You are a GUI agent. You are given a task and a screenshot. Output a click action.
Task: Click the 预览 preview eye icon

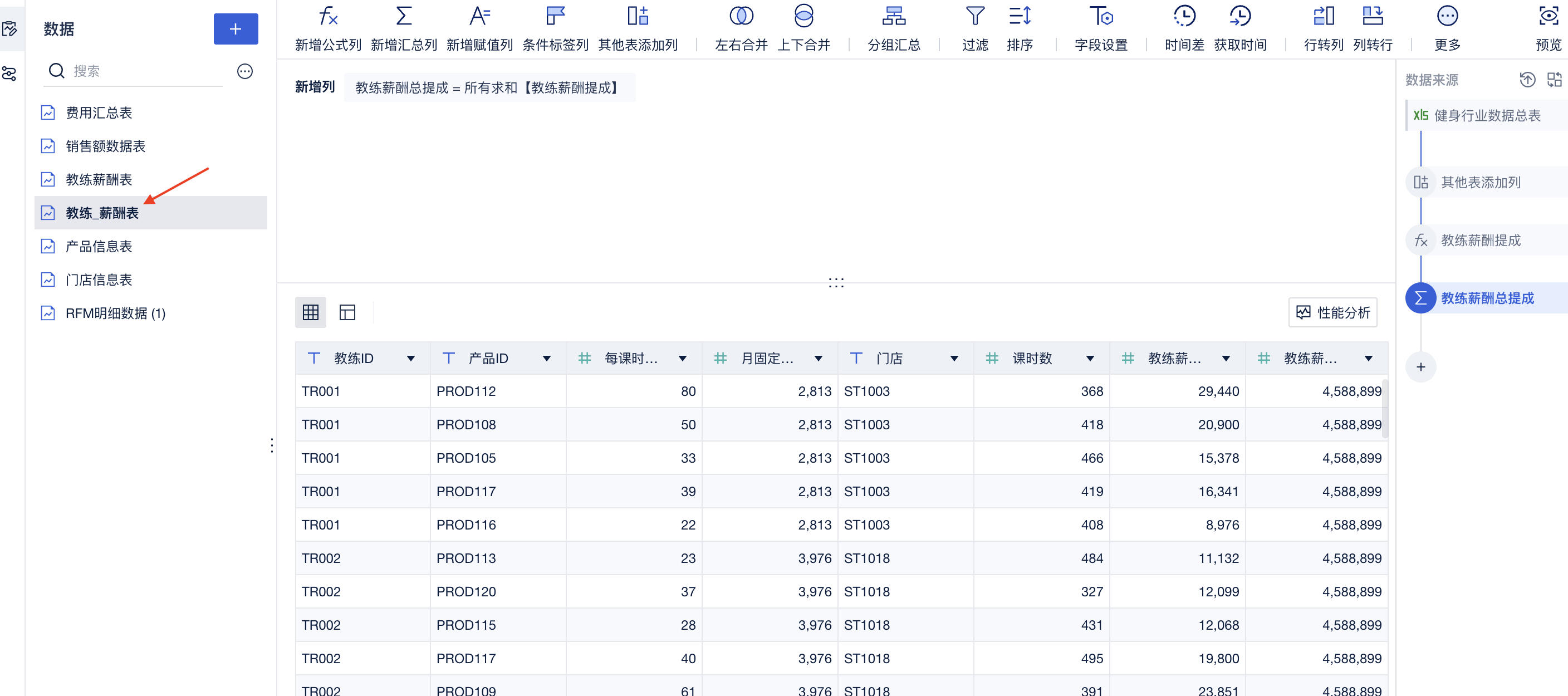tap(1548, 17)
